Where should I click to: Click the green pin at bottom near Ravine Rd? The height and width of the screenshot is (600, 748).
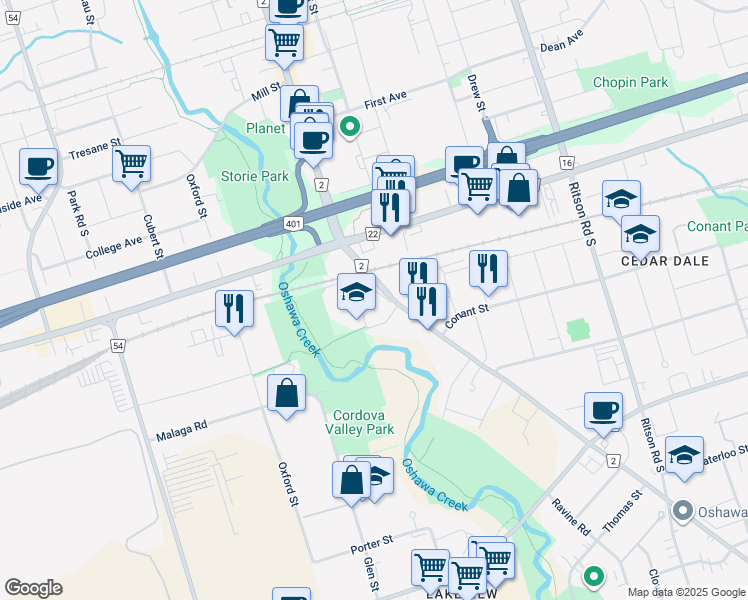pyautogui.click(x=593, y=578)
